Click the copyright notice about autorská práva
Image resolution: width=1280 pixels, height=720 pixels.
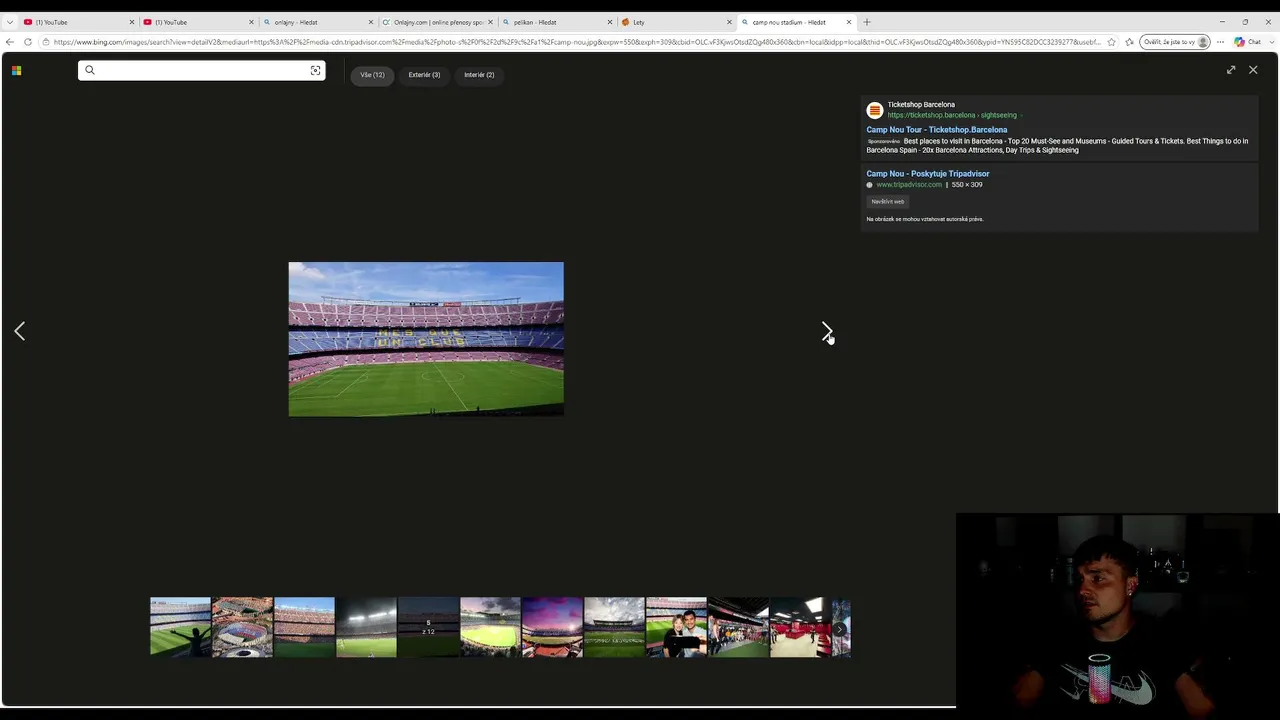(x=925, y=219)
